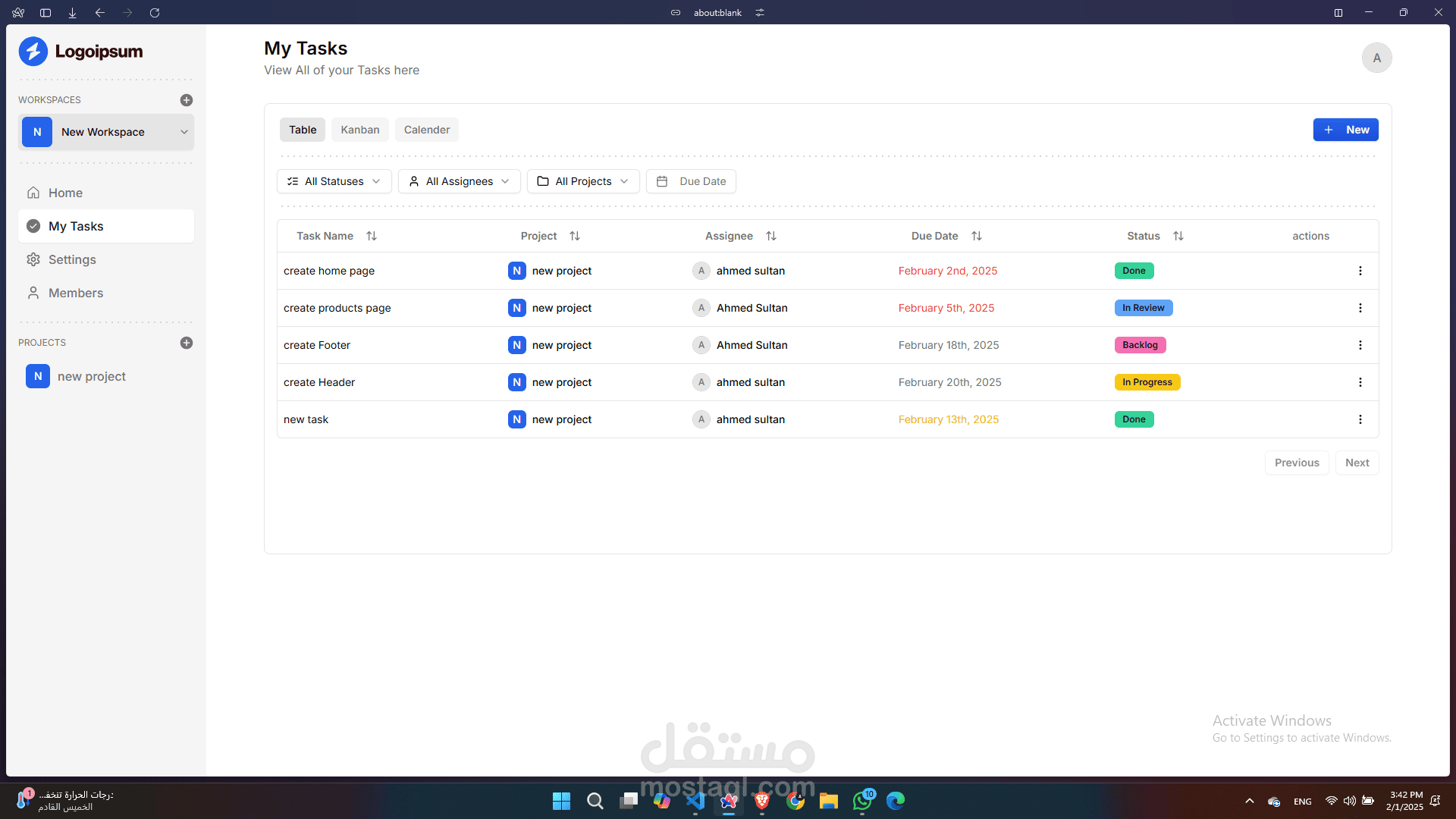Go to Next page of tasks
The height and width of the screenshot is (819, 1456).
pyautogui.click(x=1357, y=463)
